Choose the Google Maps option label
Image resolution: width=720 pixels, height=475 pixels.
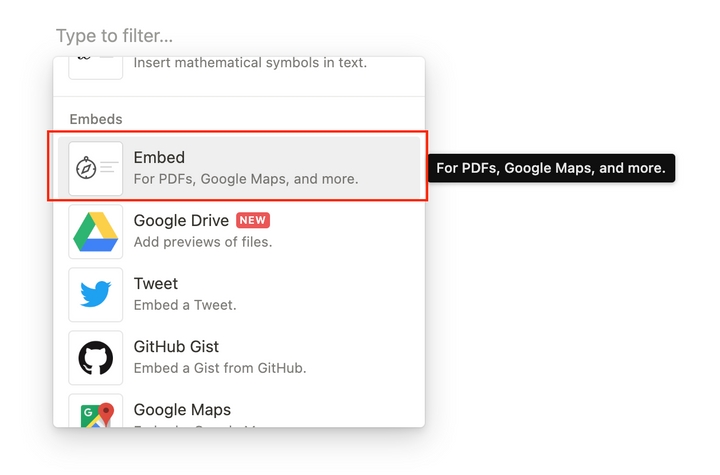point(182,409)
